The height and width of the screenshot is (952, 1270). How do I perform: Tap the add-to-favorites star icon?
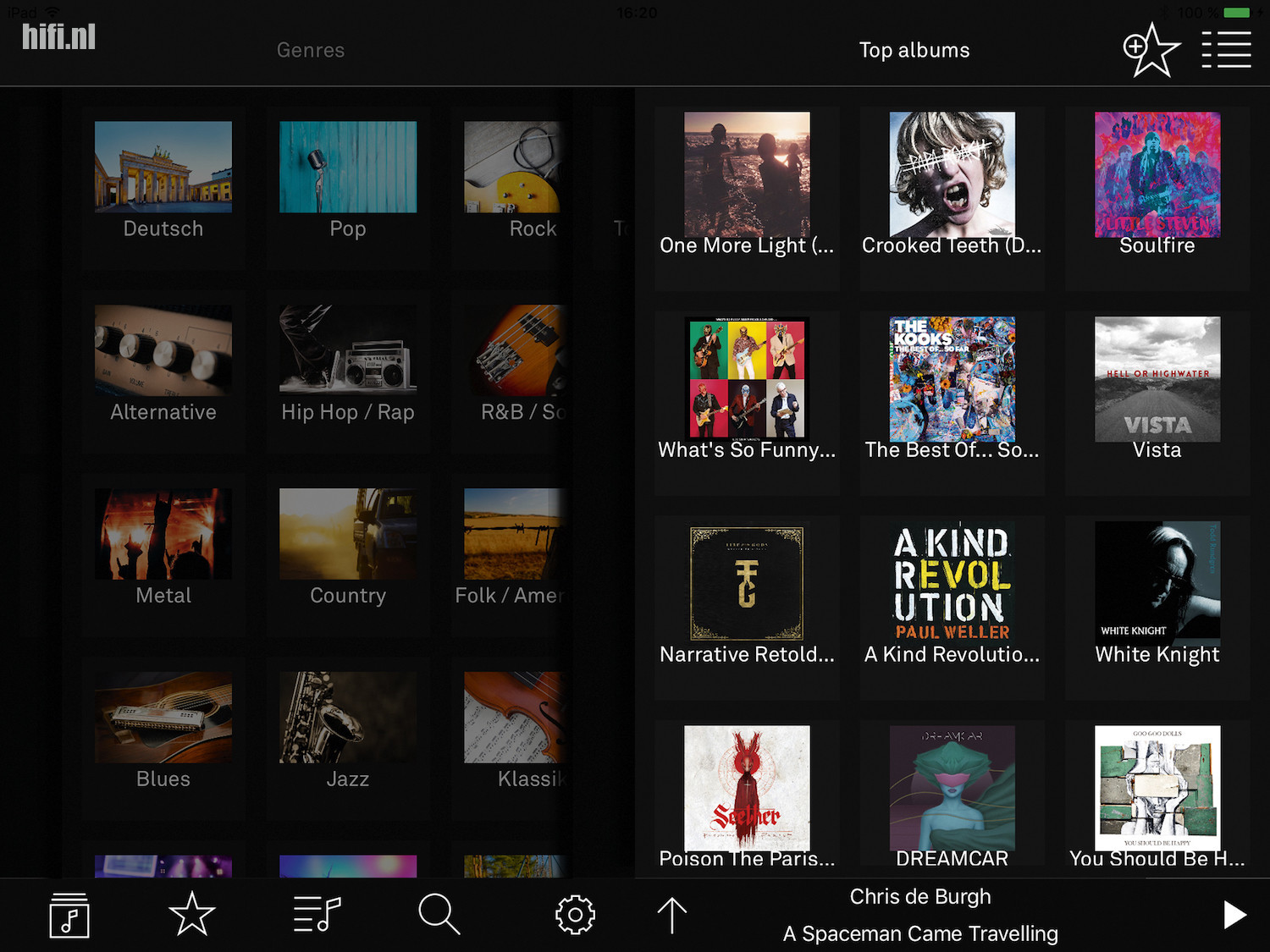pyautogui.click(x=1151, y=50)
